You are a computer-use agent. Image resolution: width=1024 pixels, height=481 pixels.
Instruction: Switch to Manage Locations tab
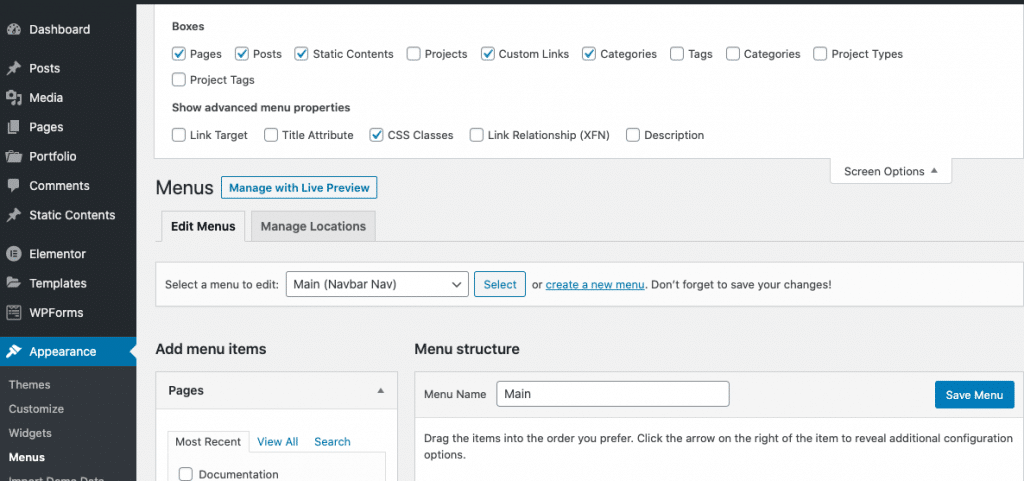click(x=313, y=226)
